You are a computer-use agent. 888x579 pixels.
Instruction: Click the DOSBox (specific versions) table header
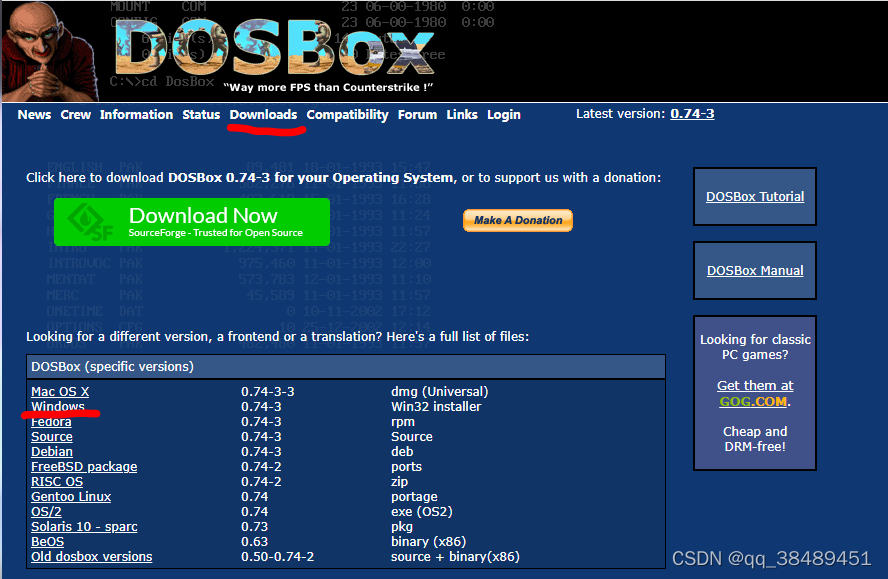(345, 367)
